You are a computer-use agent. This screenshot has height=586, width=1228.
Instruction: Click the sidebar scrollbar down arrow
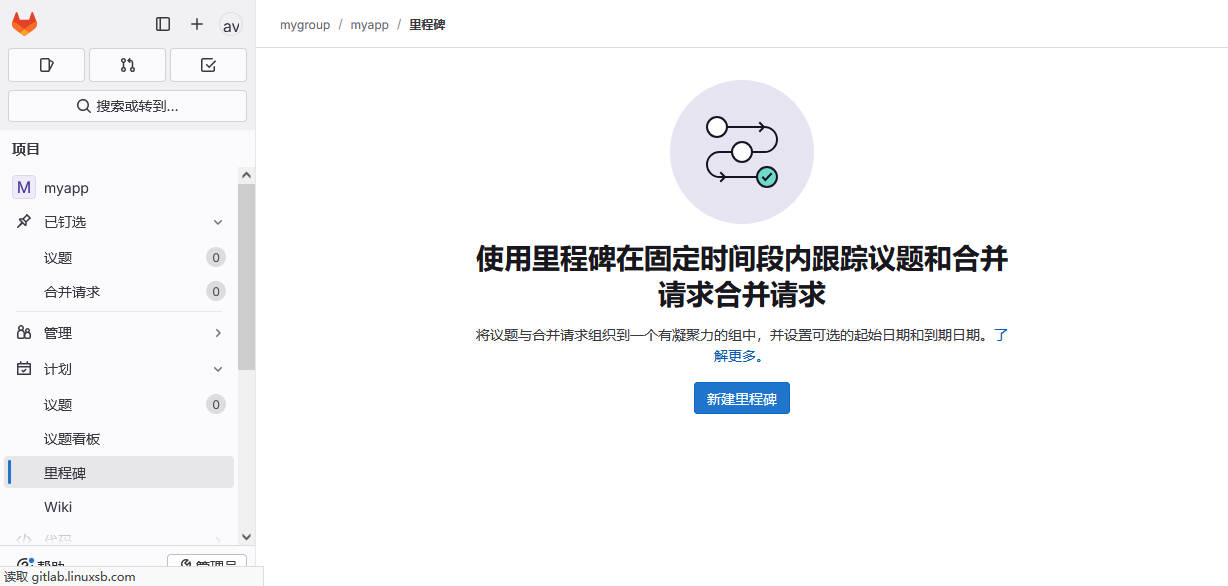coord(246,537)
